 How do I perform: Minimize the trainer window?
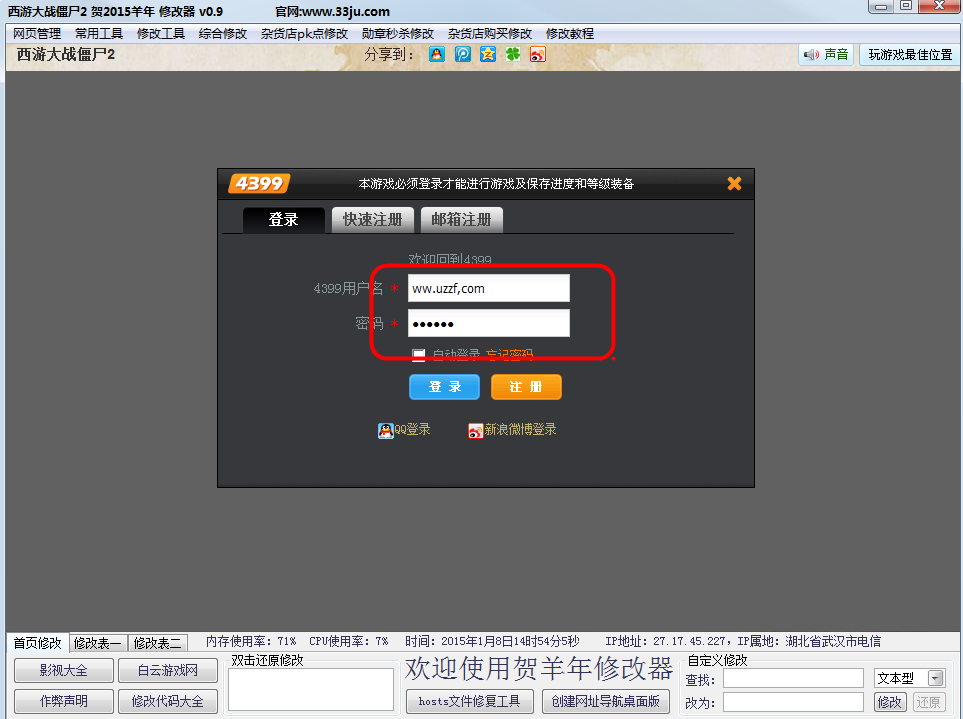point(881,6)
